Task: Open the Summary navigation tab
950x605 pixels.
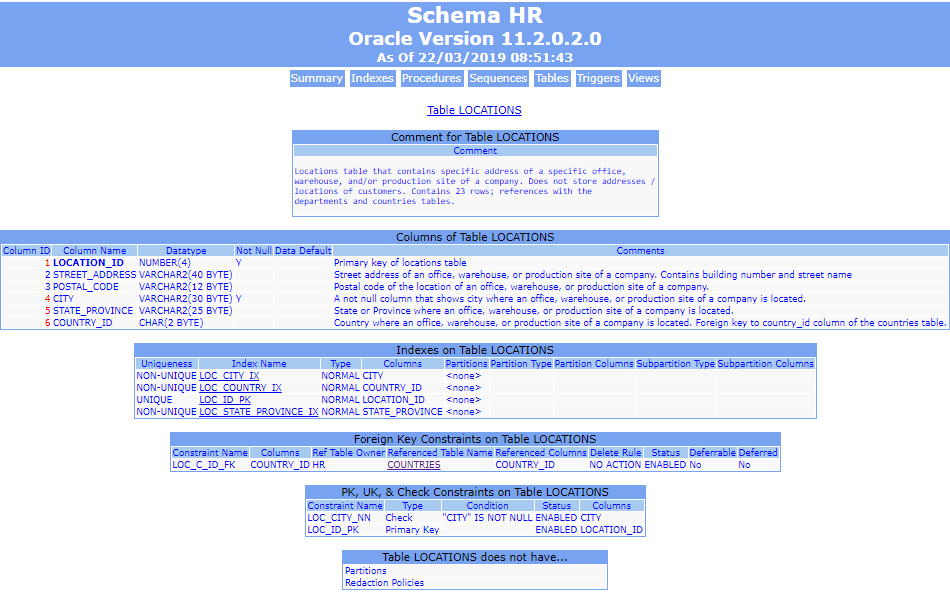Action: 316,78
